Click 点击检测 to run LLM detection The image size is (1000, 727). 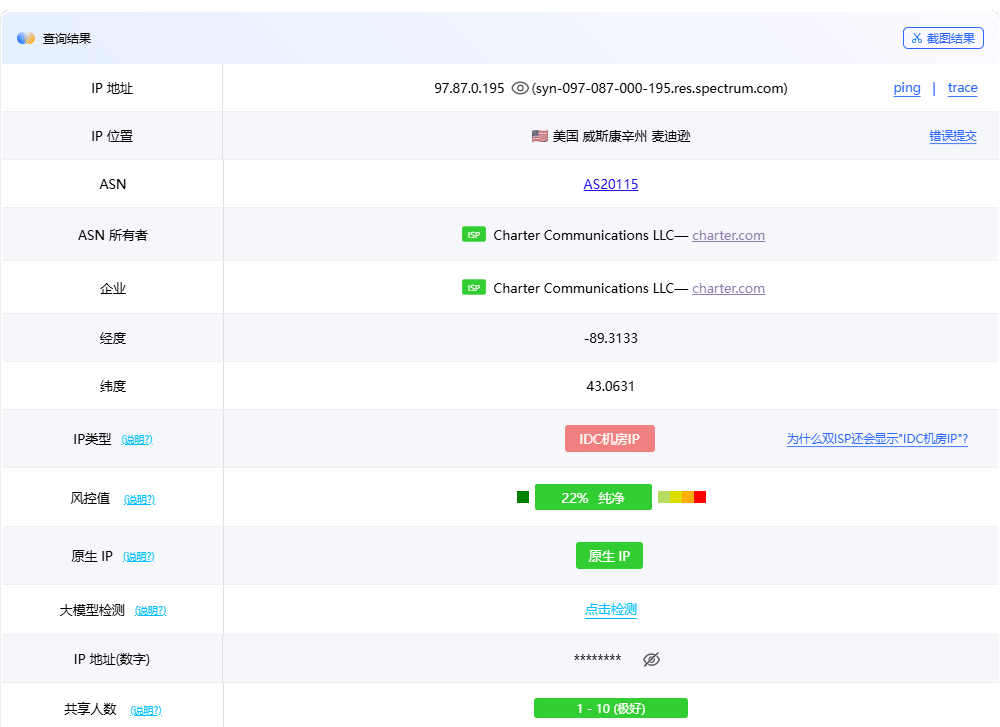point(610,610)
